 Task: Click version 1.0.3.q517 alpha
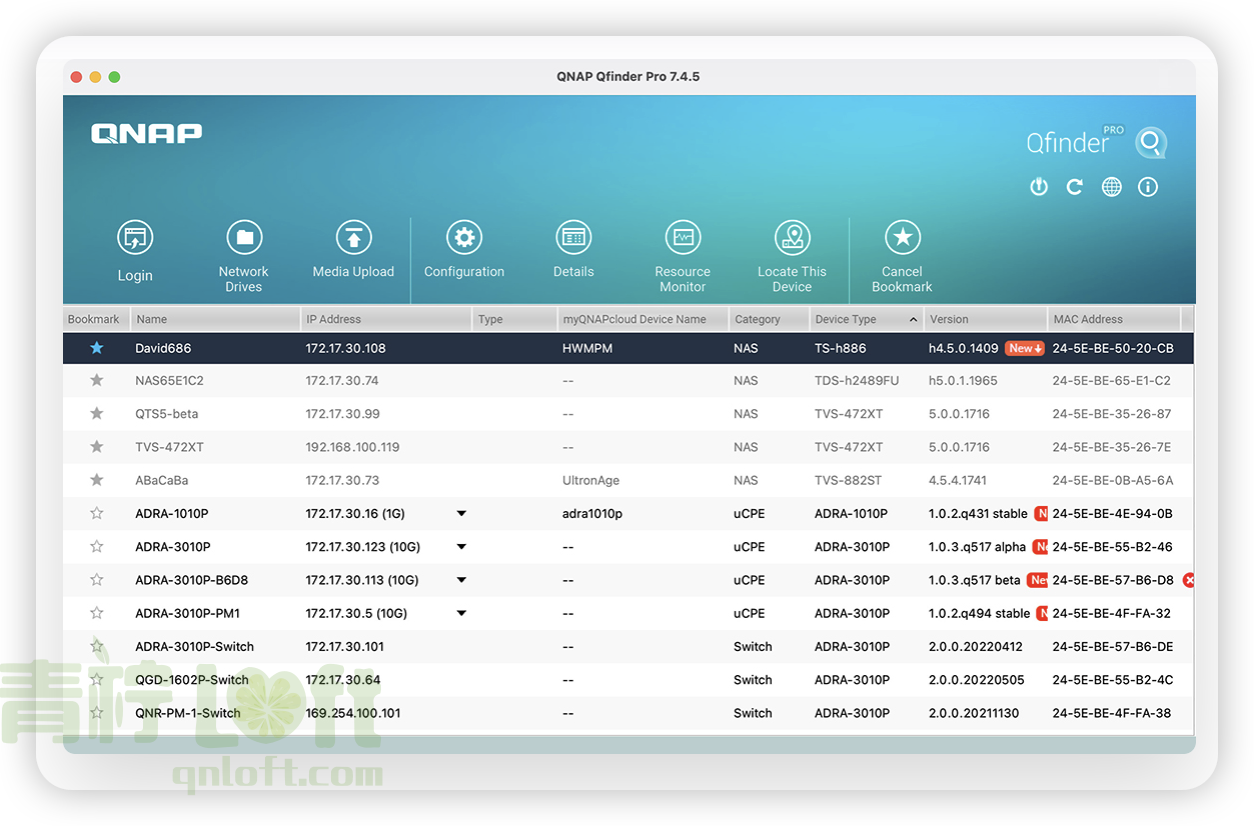click(x=978, y=547)
